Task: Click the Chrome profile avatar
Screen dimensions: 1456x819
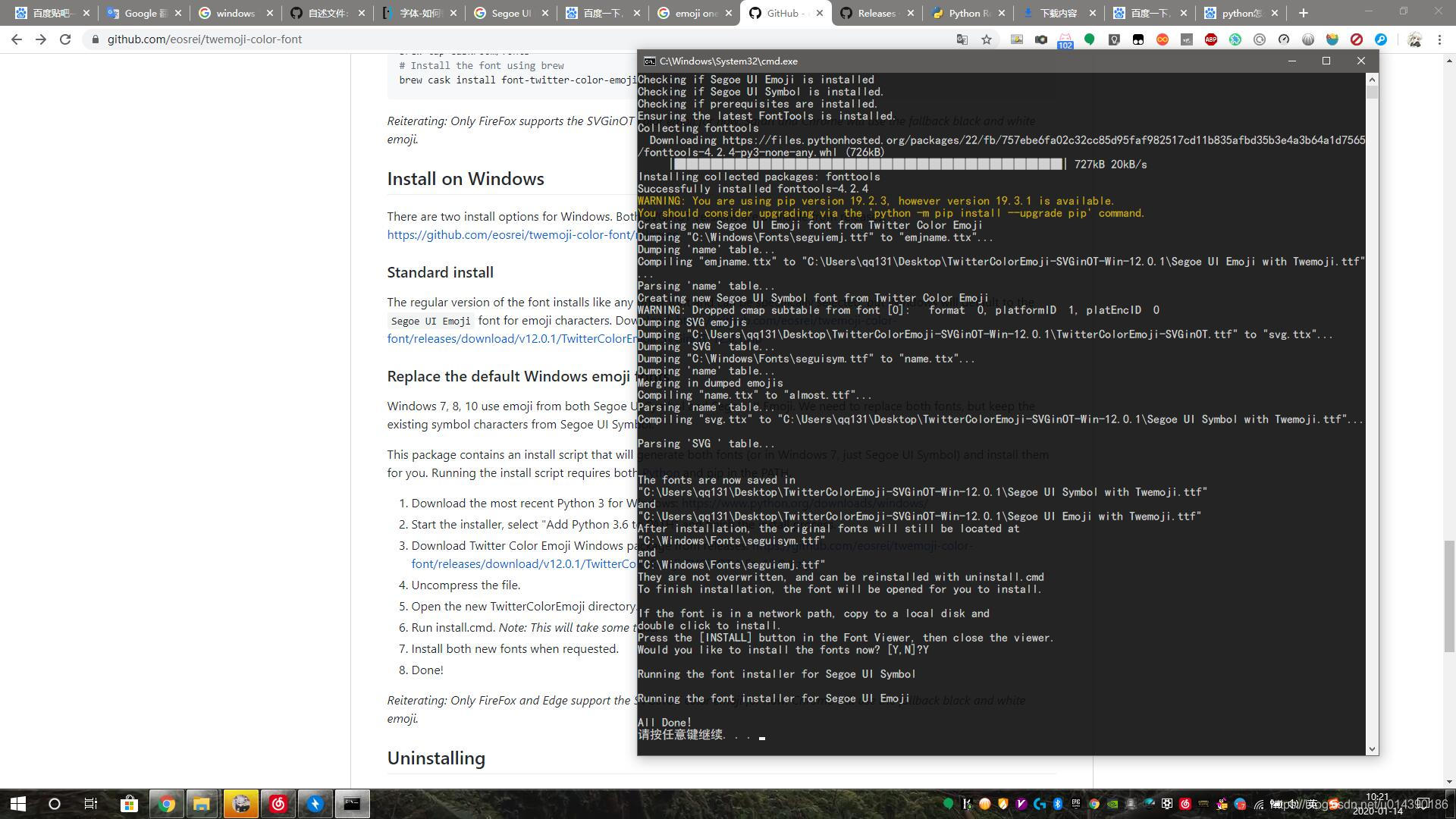Action: point(1414,39)
